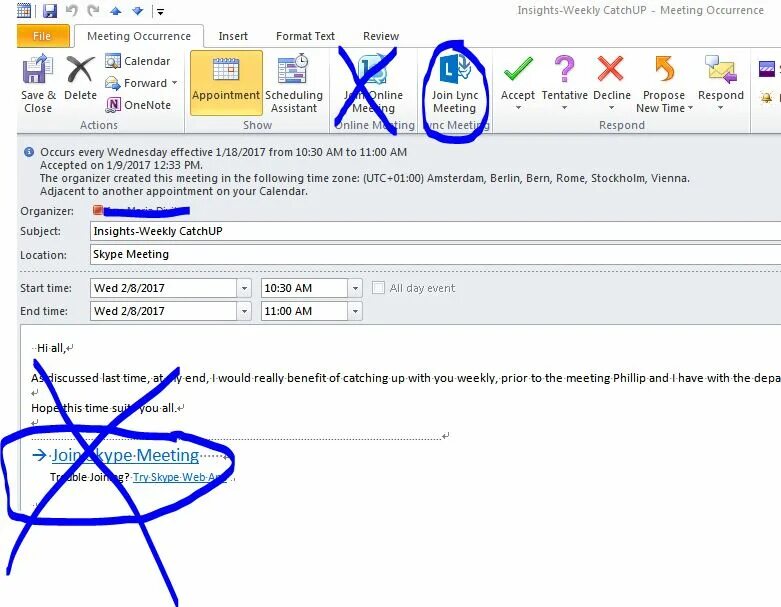Click inside the Subject field
Screen dimensions: 781x607
[435, 231]
